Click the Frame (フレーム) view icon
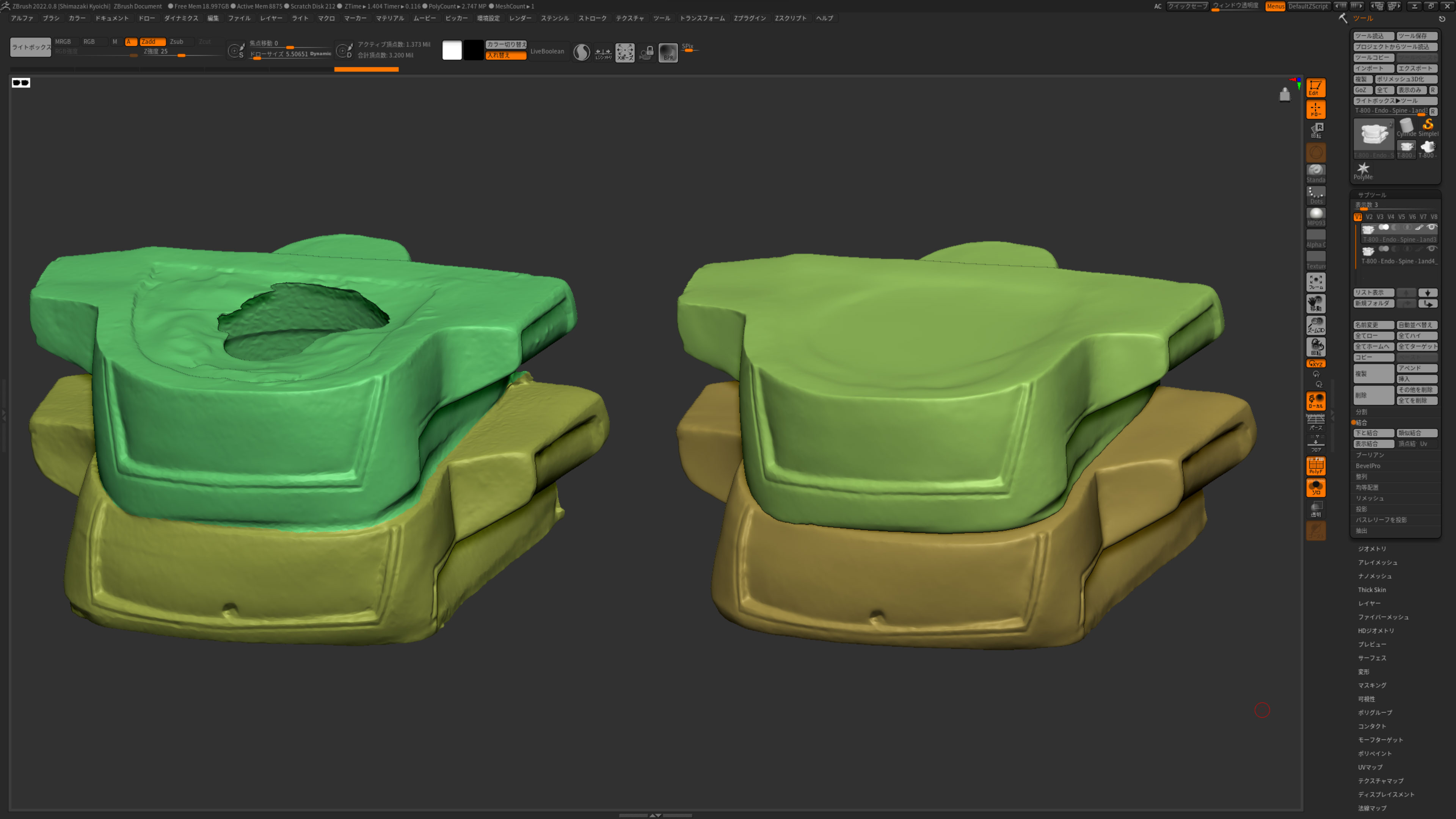This screenshot has height=819, width=1456. click(x=1315, y=282)
